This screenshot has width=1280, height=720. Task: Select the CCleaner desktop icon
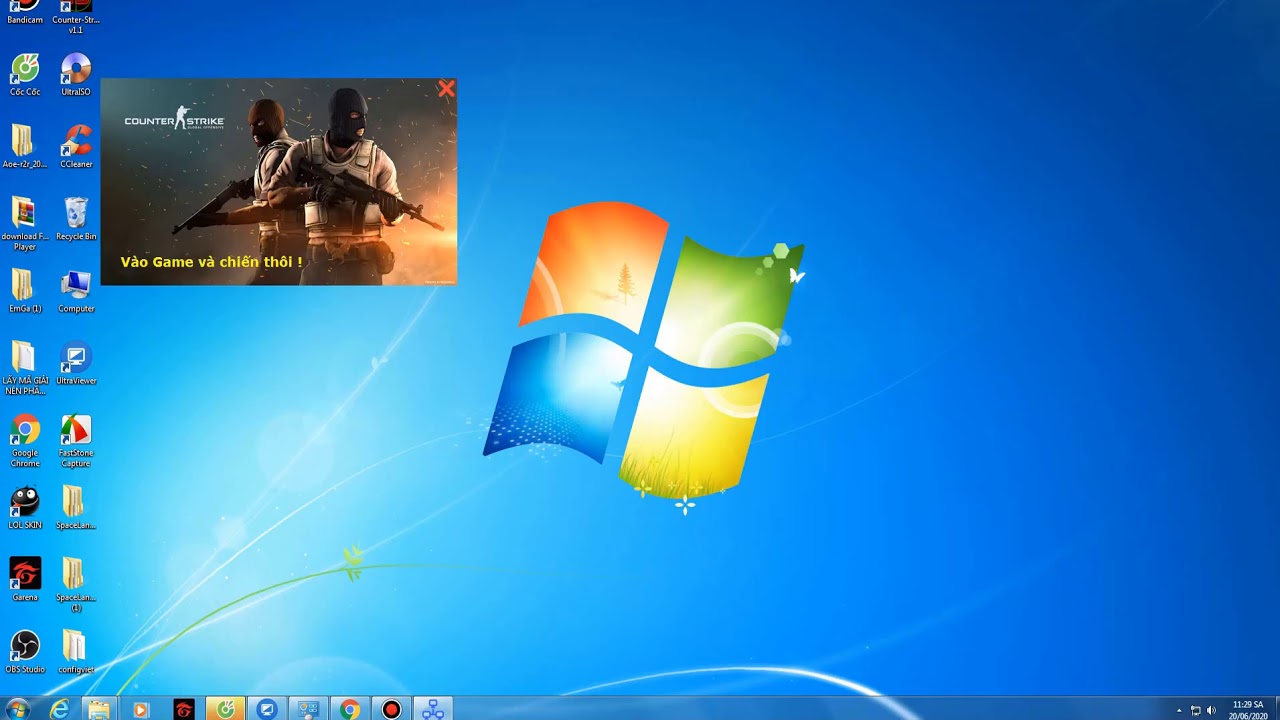pos(76,143)
